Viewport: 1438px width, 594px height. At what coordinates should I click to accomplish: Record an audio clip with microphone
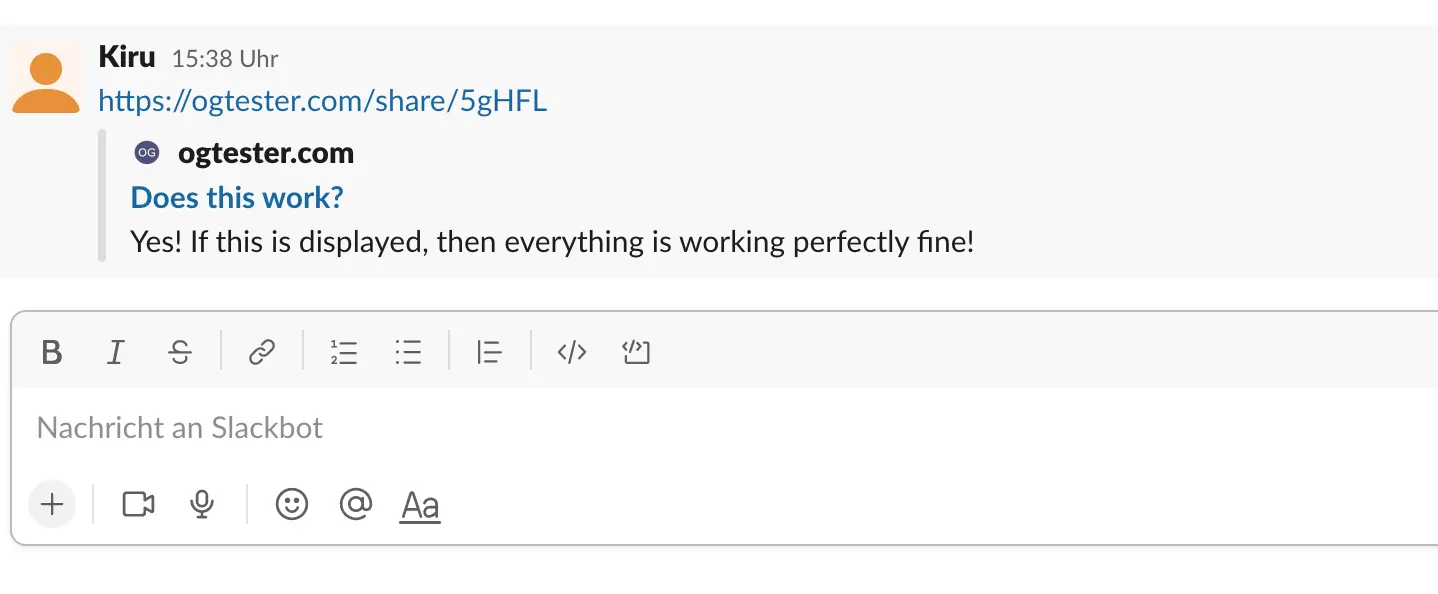click(x=202, y=505)
